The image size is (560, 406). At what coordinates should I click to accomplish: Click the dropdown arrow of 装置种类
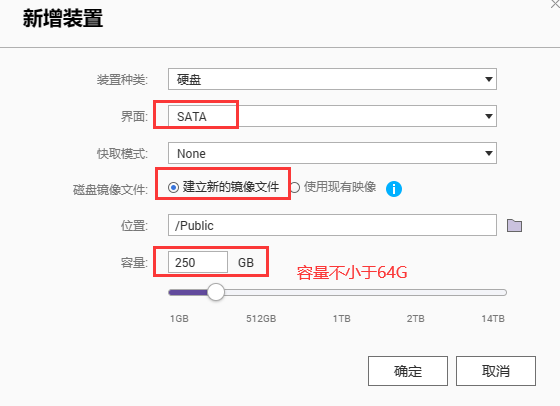click(489, 79)
